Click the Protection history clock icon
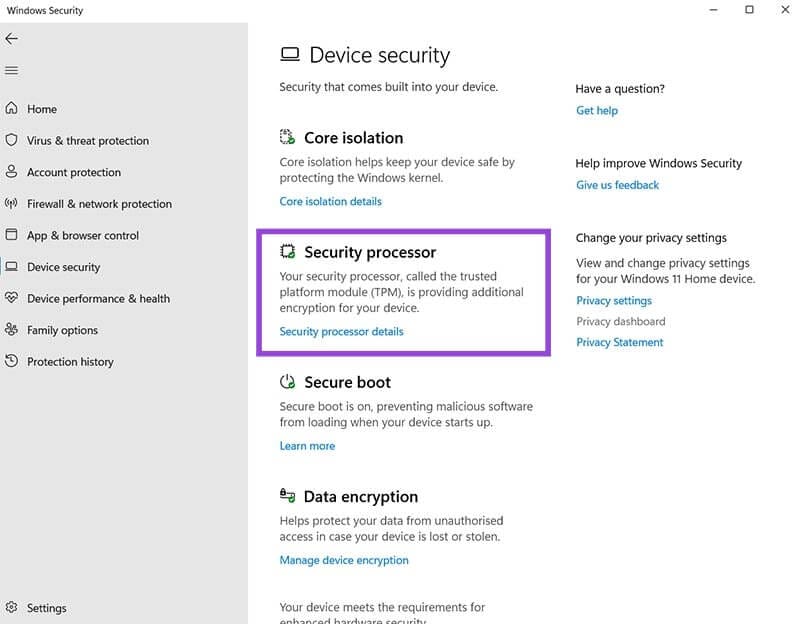This screenshot has height=624, width=800. pos(12,361)
